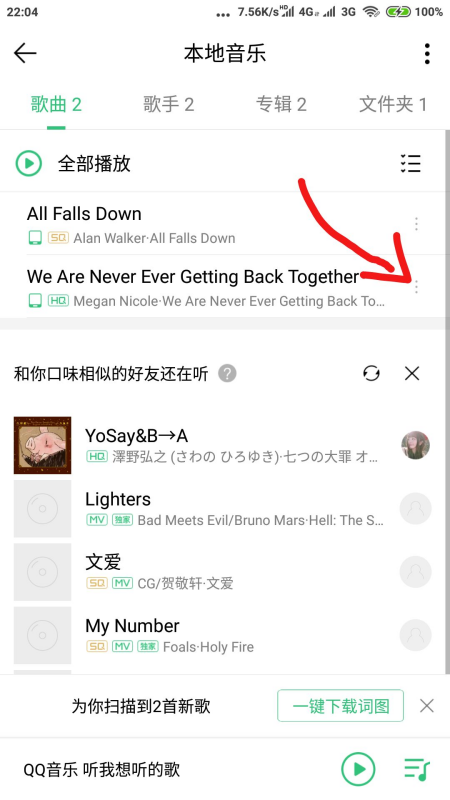This screenshot has height=800, width=450.
Task: Close the scanned new songs banner
Action: 427,706
